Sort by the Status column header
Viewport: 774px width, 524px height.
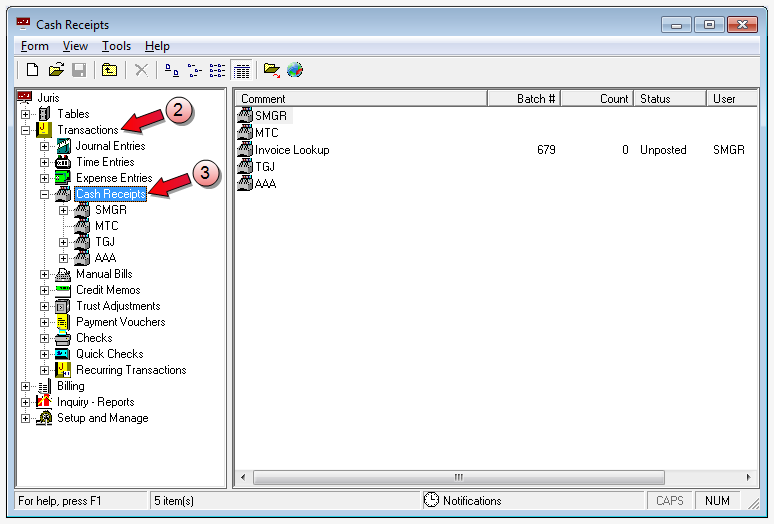tap(670, 99)
